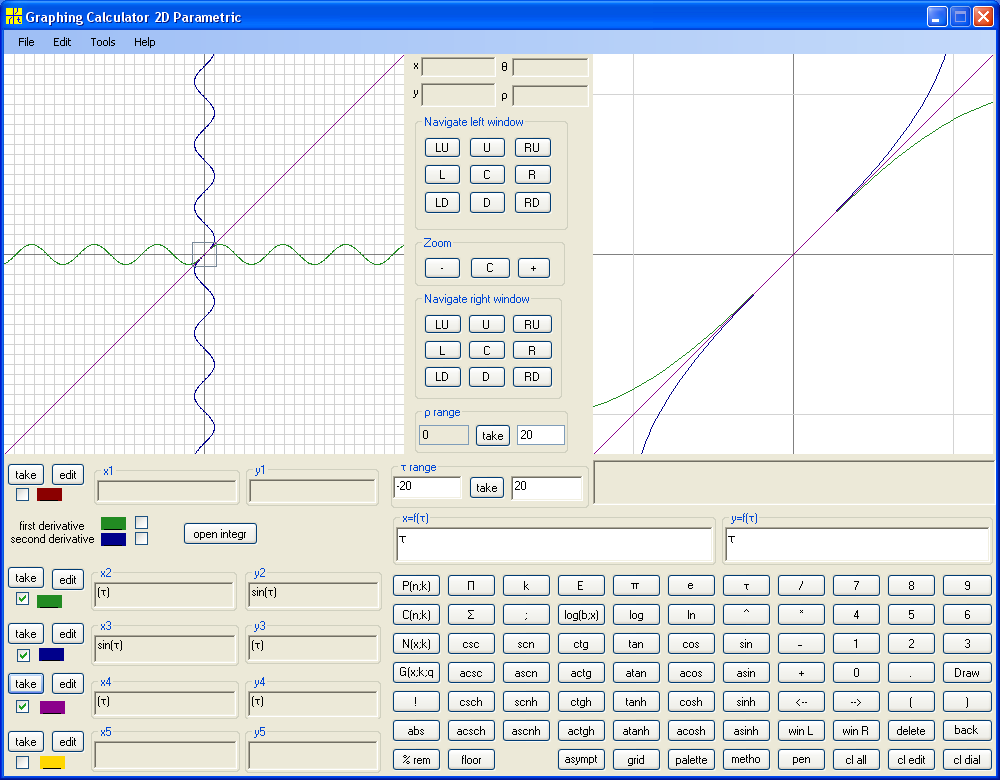Insert the pi constant key
1000x780 pixels.
click(635, 585)
